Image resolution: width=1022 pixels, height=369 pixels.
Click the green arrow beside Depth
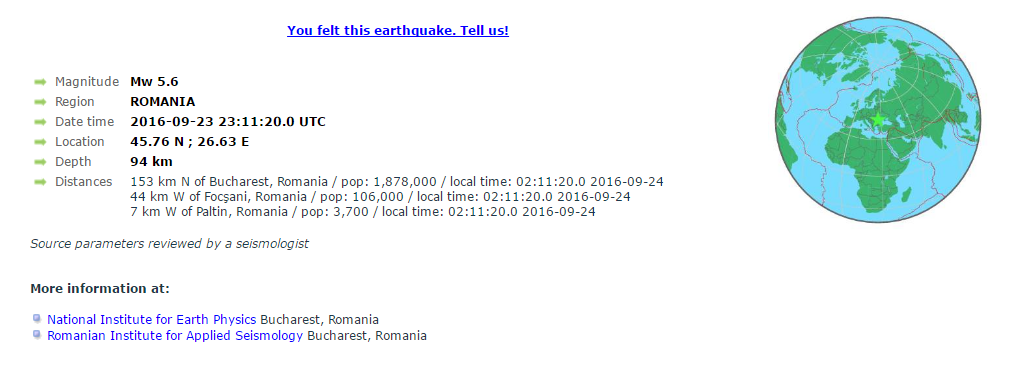point(40,162)
